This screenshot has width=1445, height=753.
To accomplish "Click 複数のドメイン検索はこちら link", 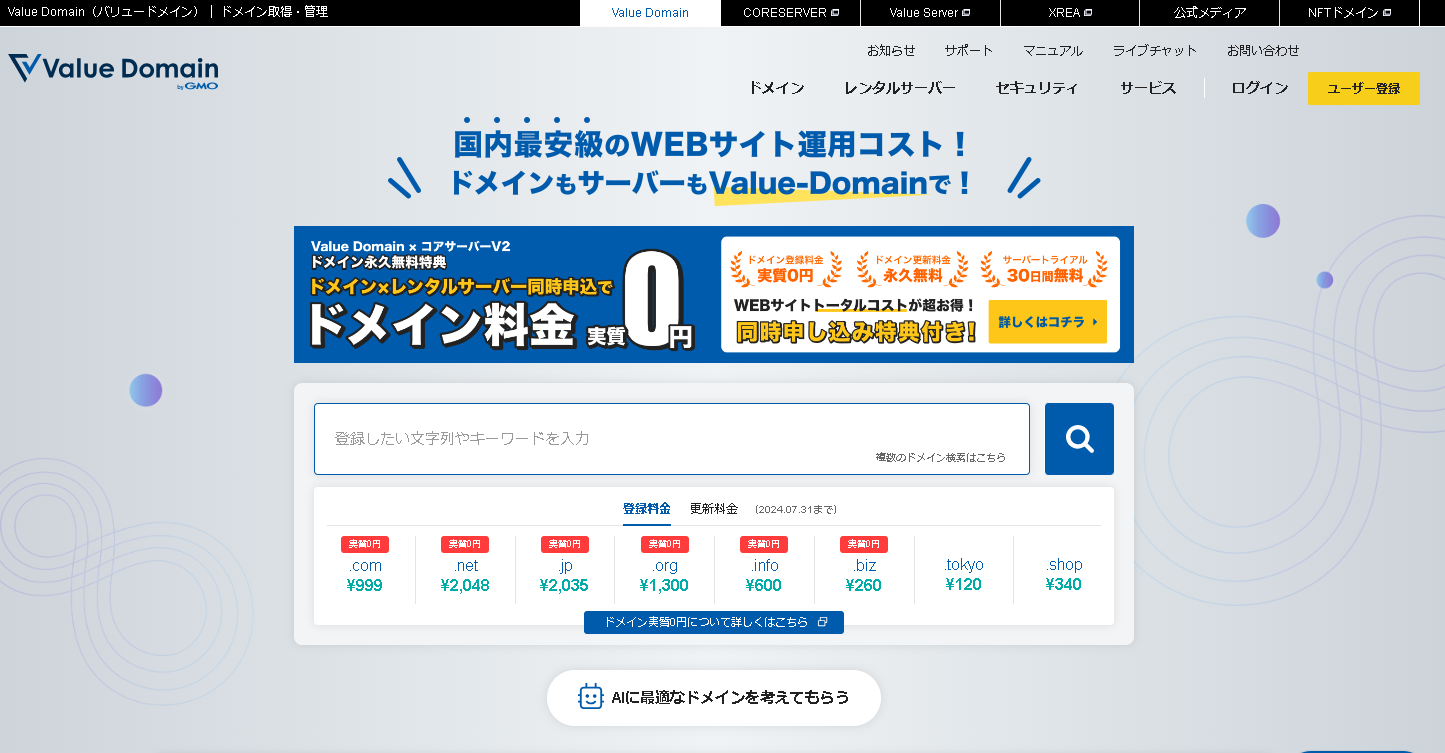I will click(941, 457).
